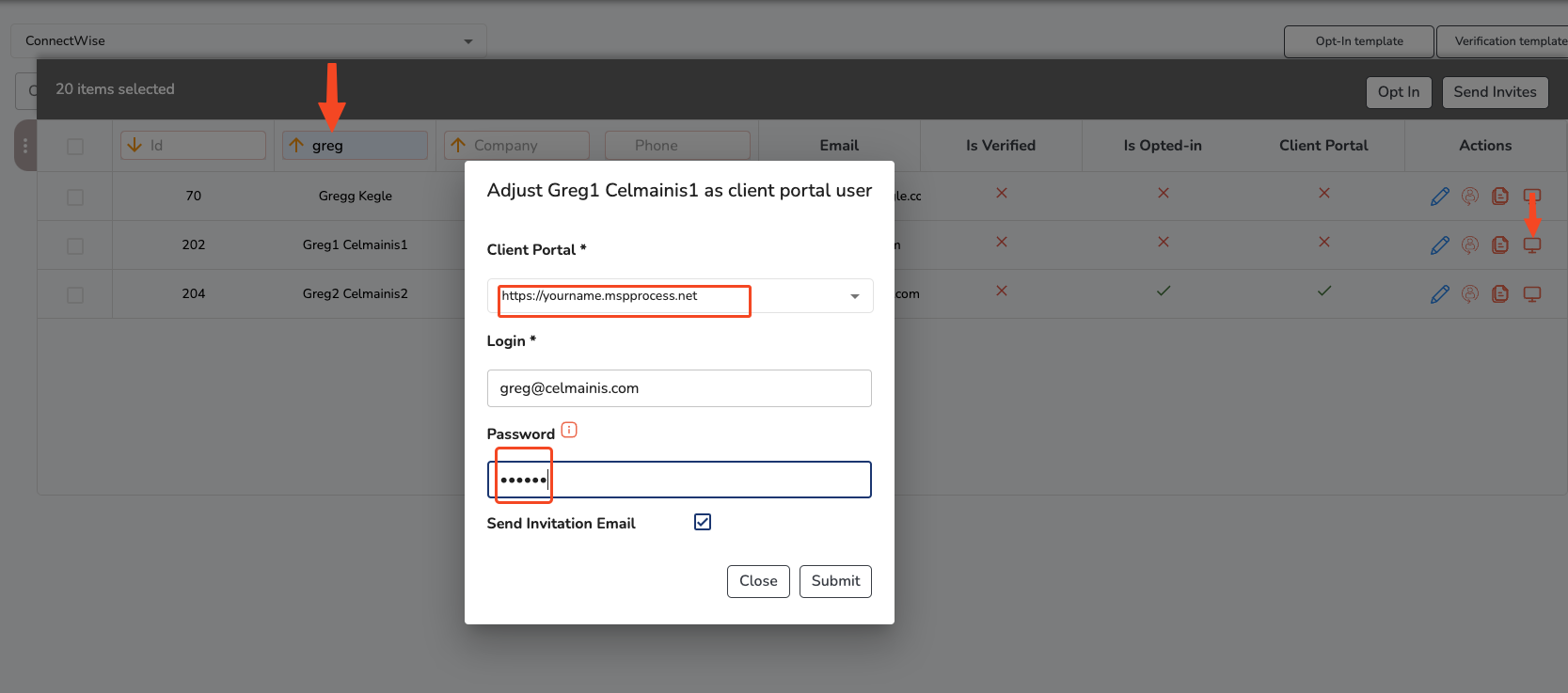Click Client Portal checkmark for Greg2 Celmainis2
Viewport: 1568px width, 693px height.
point(1324,291)
